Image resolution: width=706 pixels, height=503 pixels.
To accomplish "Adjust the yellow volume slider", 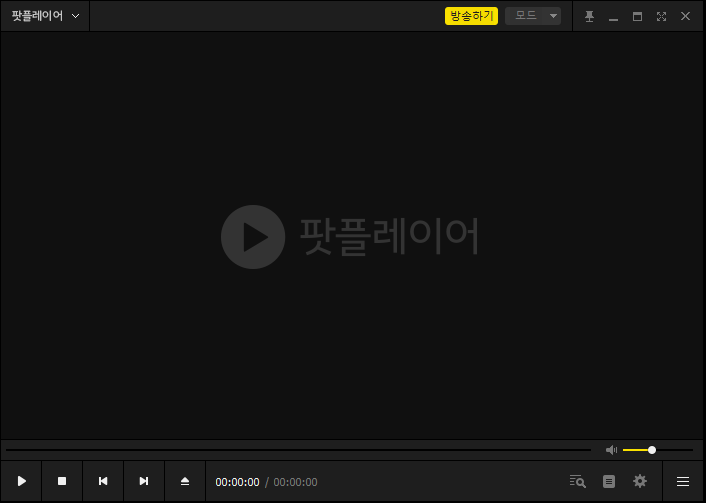I will click(658, 450).
